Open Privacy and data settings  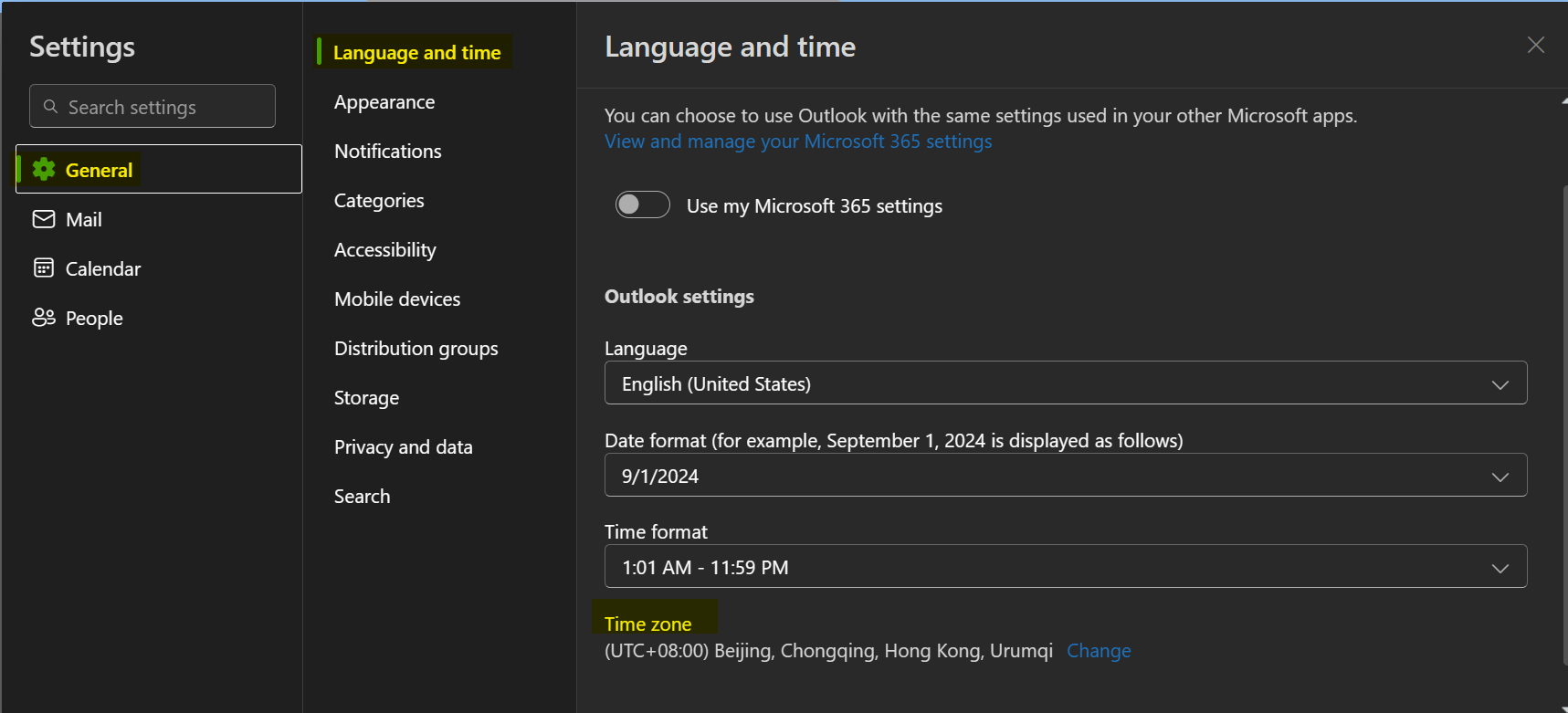[x=404, y=446]
